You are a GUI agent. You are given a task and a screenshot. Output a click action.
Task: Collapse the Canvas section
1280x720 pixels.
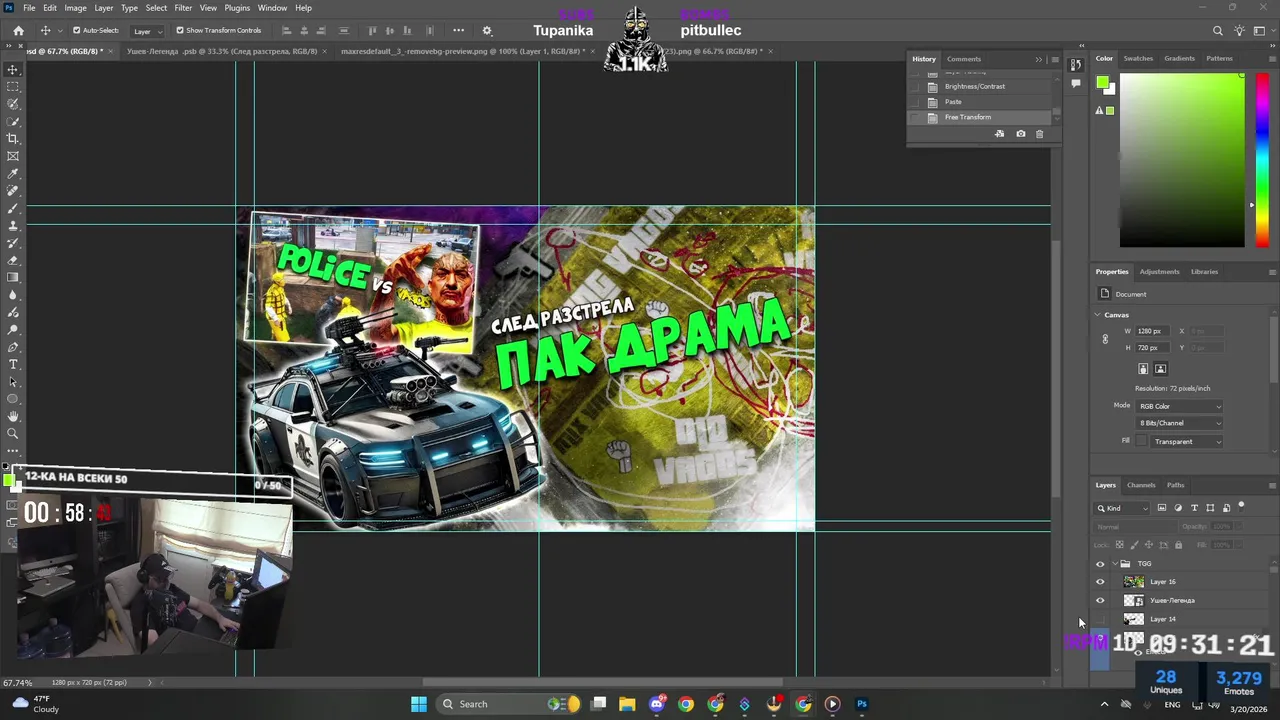pos(1097,315)
